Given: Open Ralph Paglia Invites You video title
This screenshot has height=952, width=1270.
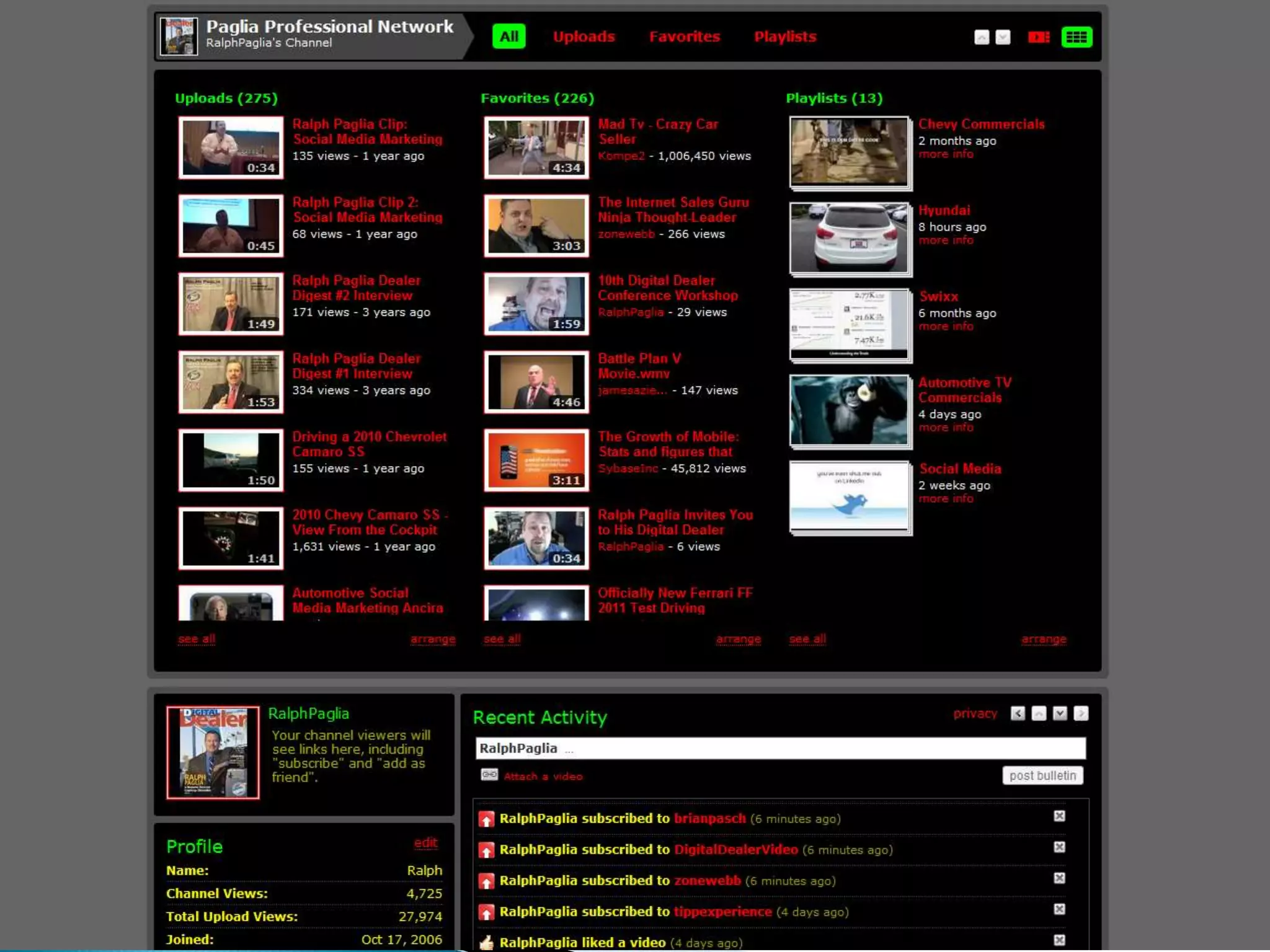Looking at the screenshot, I should [x=675, y=522].
